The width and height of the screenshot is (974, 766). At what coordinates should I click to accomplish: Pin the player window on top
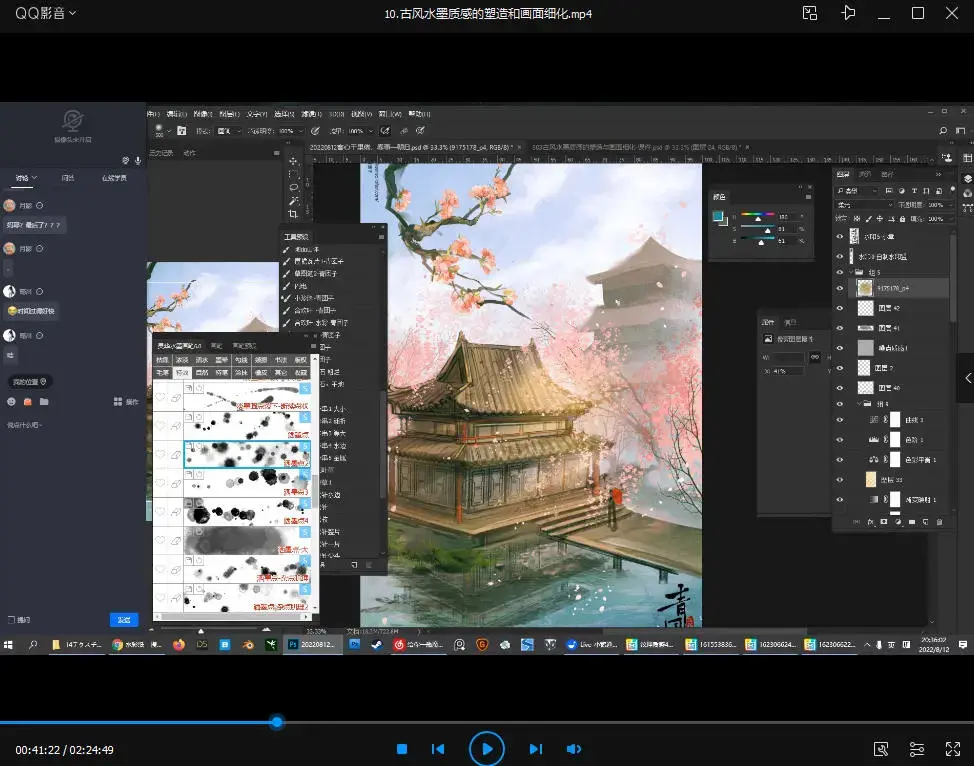point(849,13)
